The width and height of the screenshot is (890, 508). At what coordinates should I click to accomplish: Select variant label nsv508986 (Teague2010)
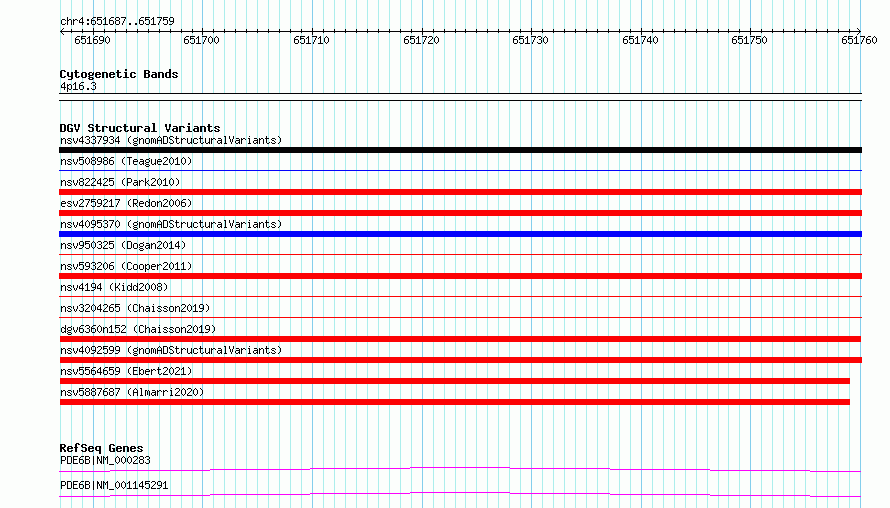[126, 161]
